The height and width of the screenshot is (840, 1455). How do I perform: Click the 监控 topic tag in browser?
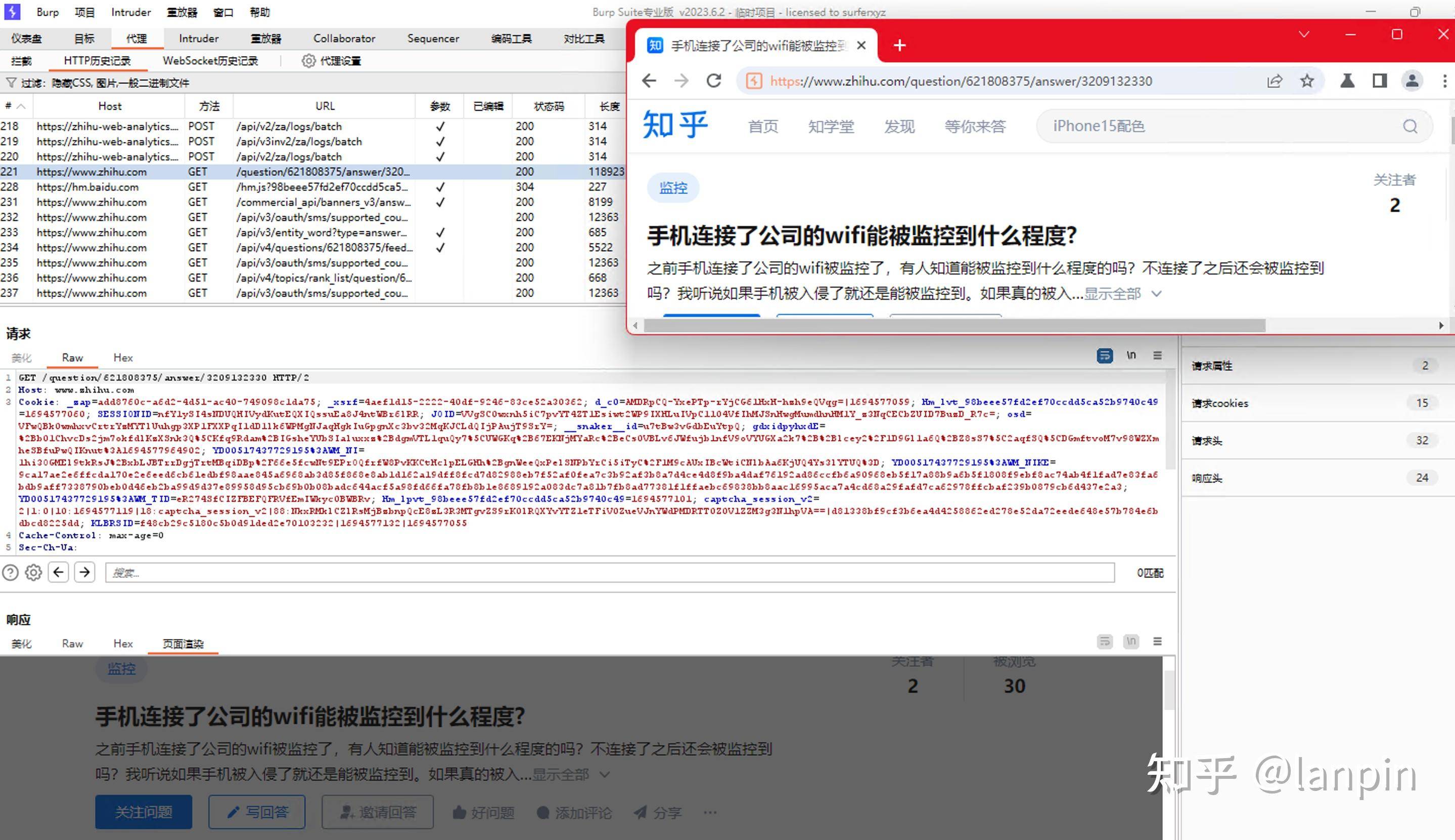pyautogui.click(x=673, y=188)
